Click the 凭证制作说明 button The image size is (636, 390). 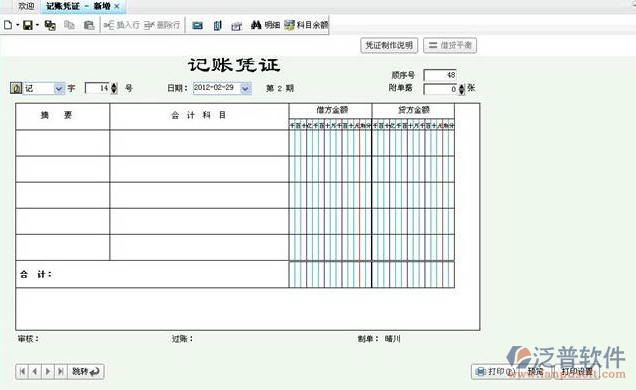[x=389, y=45]
